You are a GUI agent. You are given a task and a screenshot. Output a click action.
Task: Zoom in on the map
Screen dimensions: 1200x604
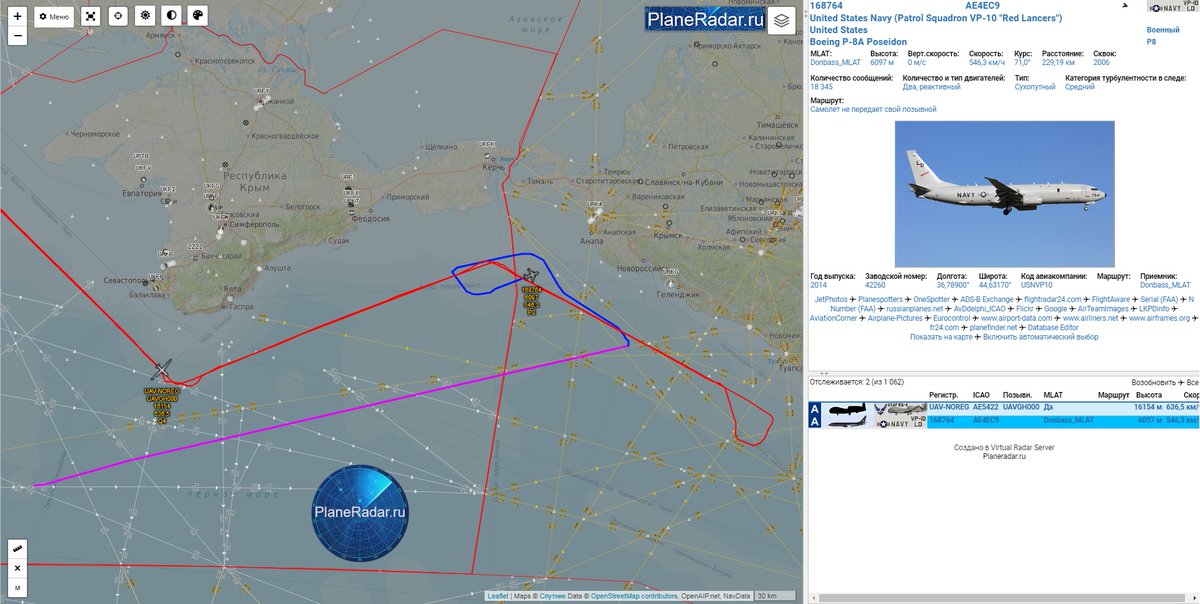tap(17, 16)
